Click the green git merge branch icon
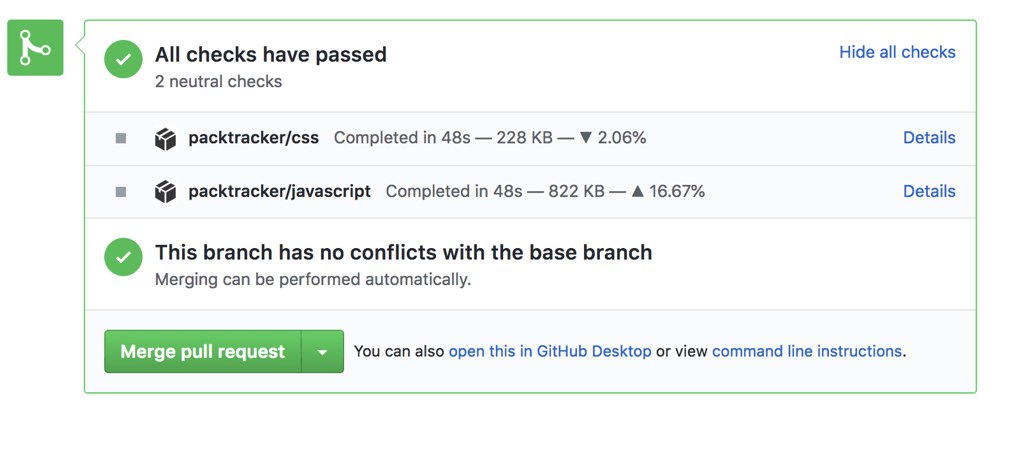 tap(35, 48)
